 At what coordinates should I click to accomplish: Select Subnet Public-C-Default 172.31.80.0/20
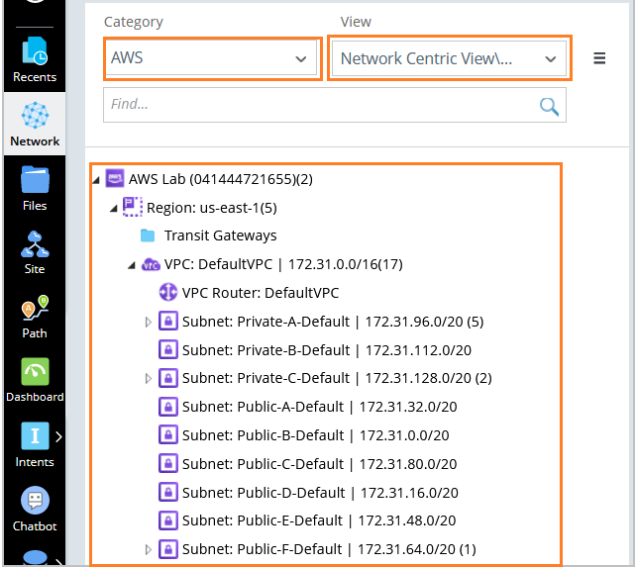[x=318, y=464]
